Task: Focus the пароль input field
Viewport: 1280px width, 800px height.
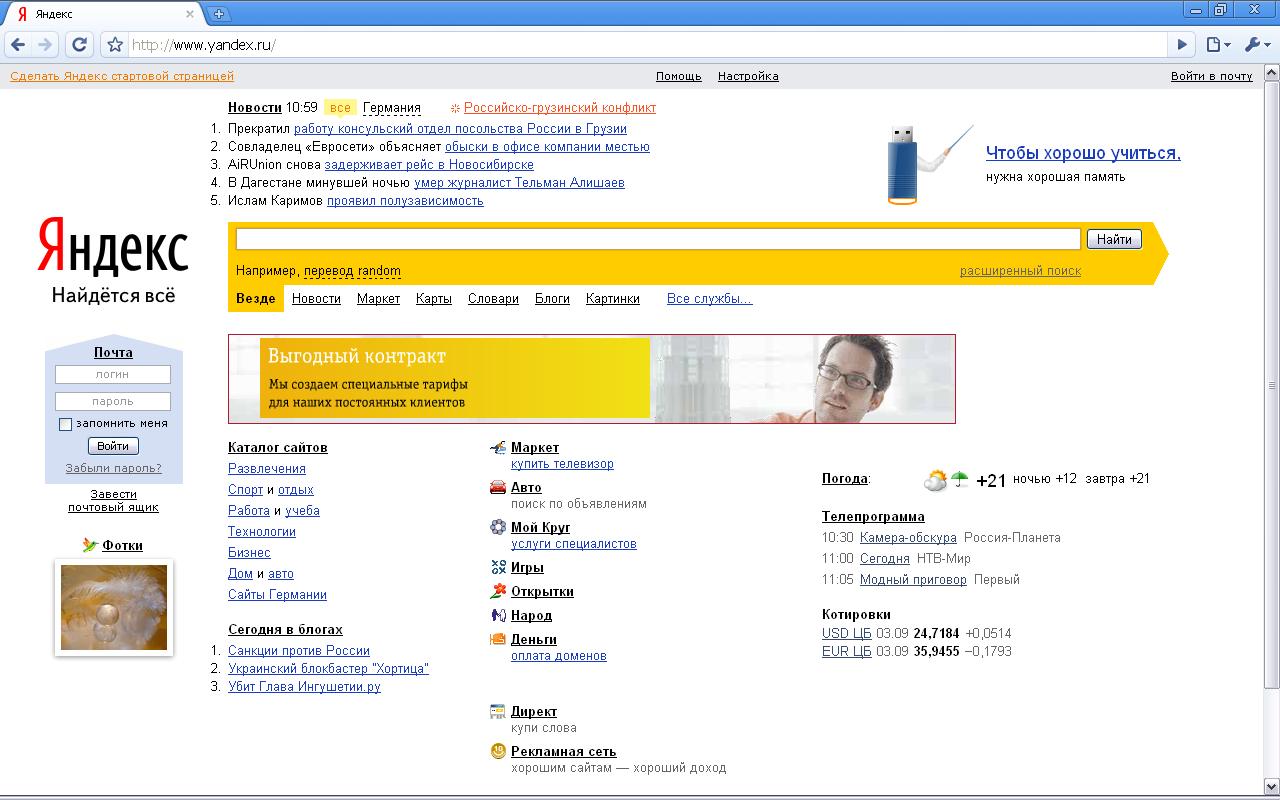Action: point(113,401)
